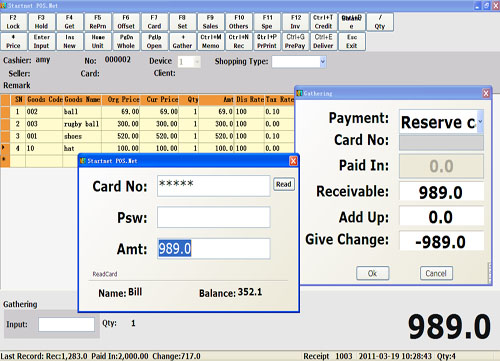Image resolution: width=500 pixels, height=361 pixels.
Task: Click the F2 Lock toolbar button
Action: (13, 22)
